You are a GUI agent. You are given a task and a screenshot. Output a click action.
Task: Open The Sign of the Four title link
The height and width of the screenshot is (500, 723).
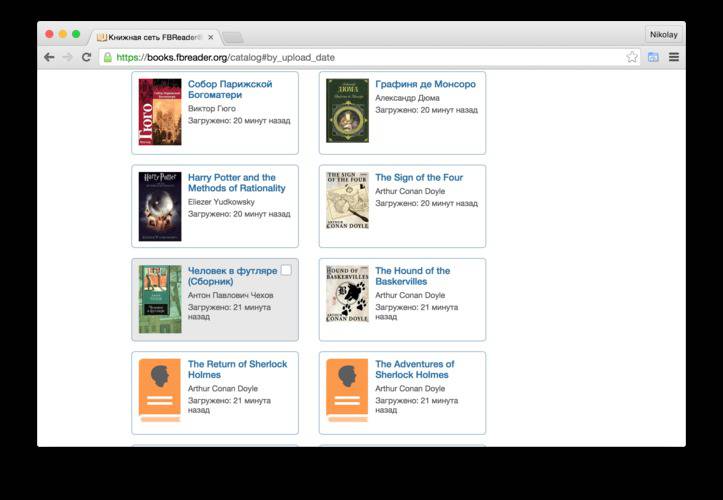419,178
